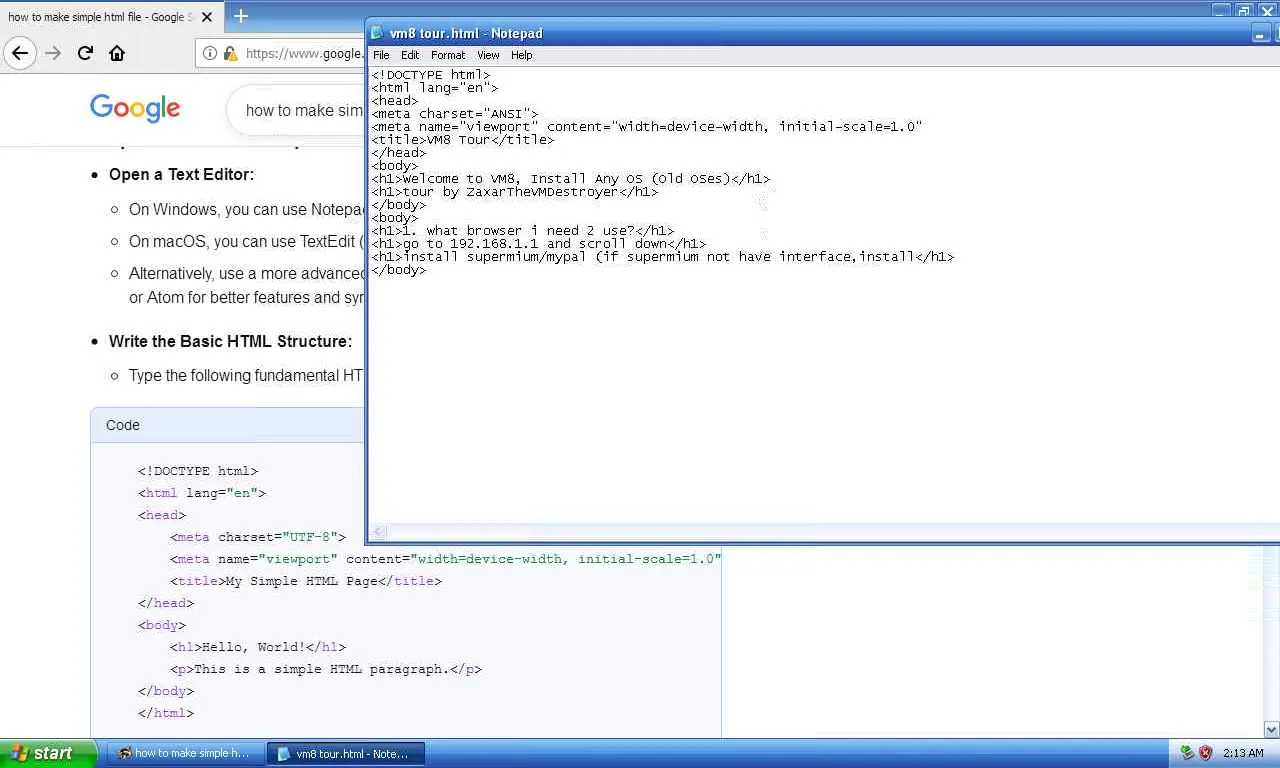The image size is (1280, 768).
Task: Click 'Type the following fundamental' bullet text
Action: (246, 375)
